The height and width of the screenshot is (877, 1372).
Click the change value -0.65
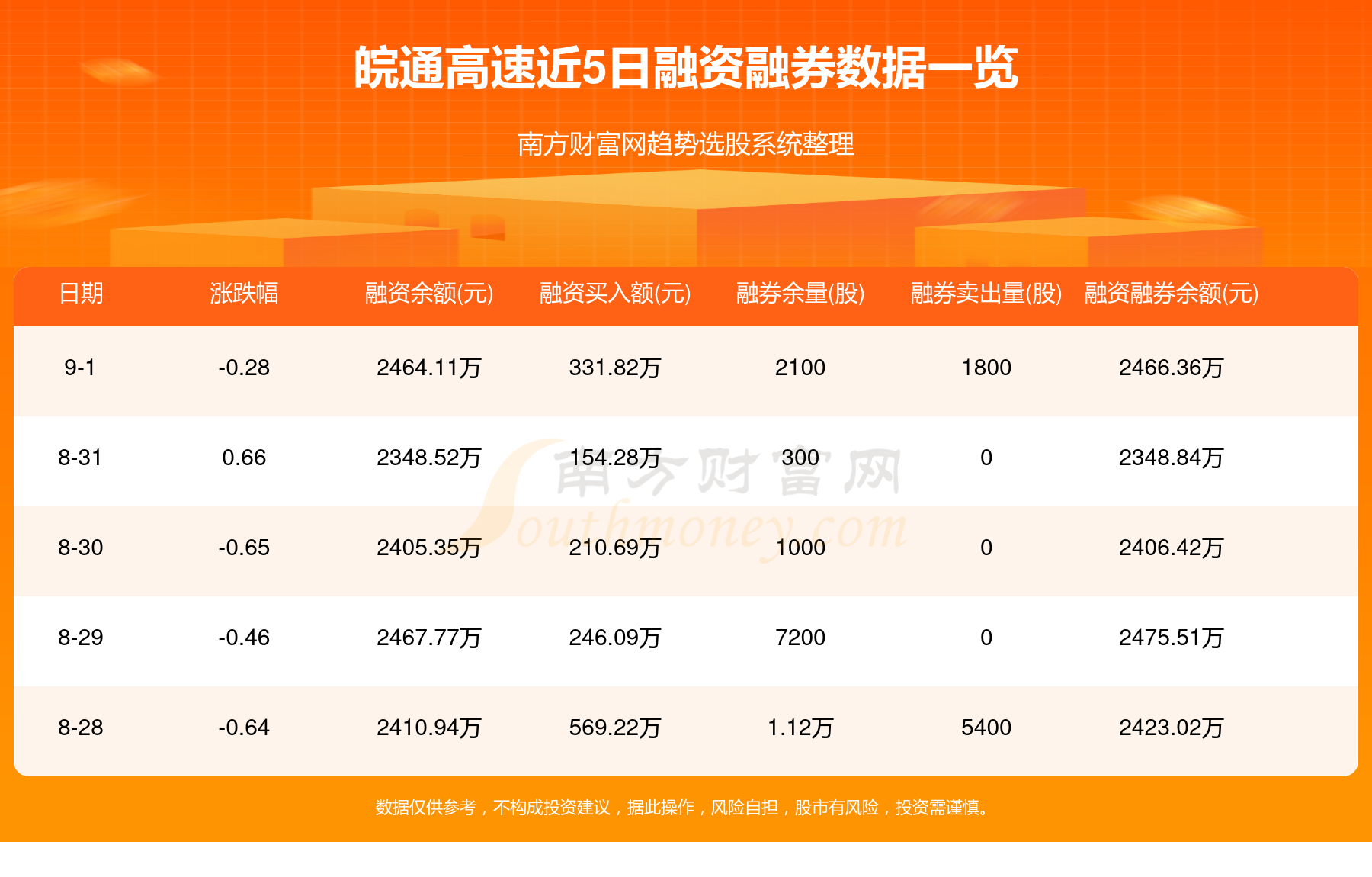pyautogui.click(x=244, y=548)
